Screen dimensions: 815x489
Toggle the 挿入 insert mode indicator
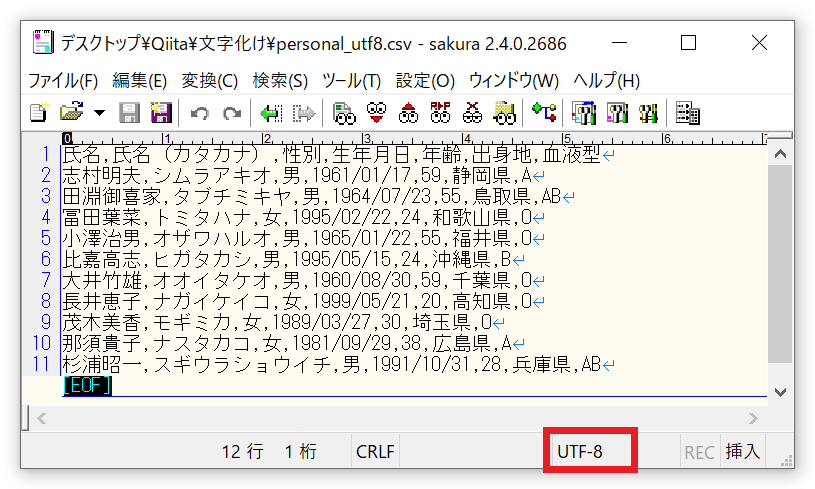point(743,451)
